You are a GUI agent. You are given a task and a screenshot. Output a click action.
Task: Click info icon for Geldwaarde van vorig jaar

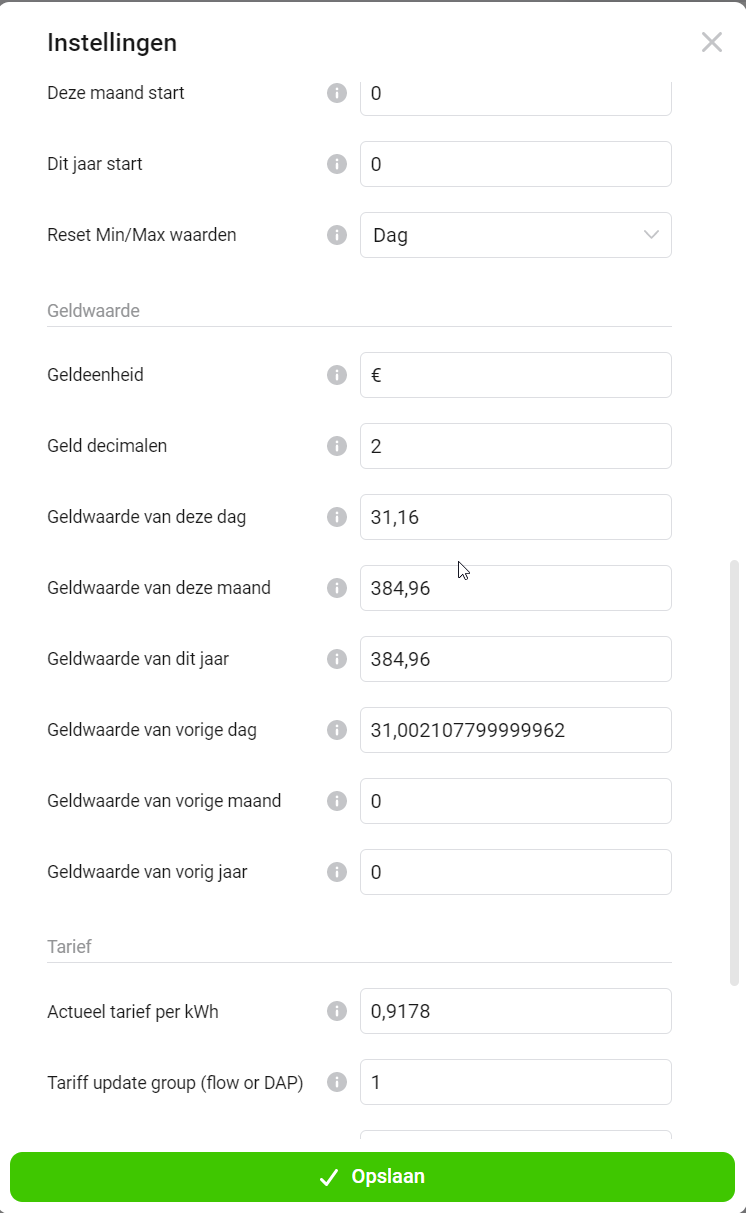[337, 872]
